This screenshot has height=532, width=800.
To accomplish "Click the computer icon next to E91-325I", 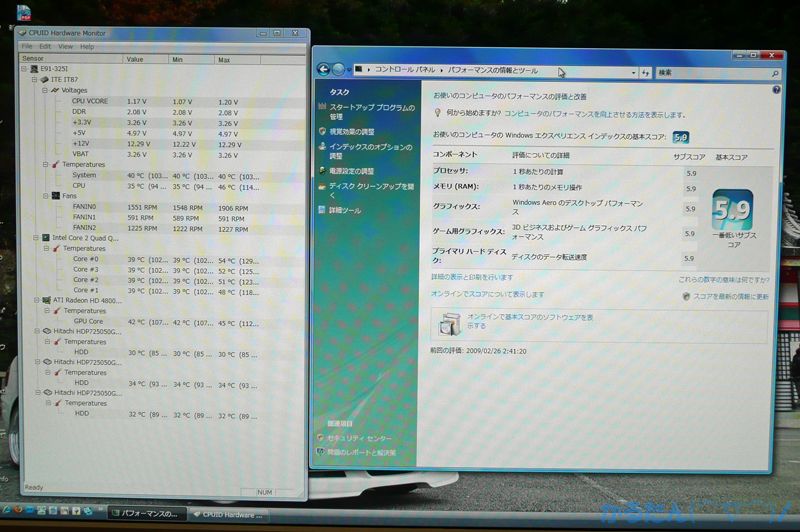I will 34,69.
